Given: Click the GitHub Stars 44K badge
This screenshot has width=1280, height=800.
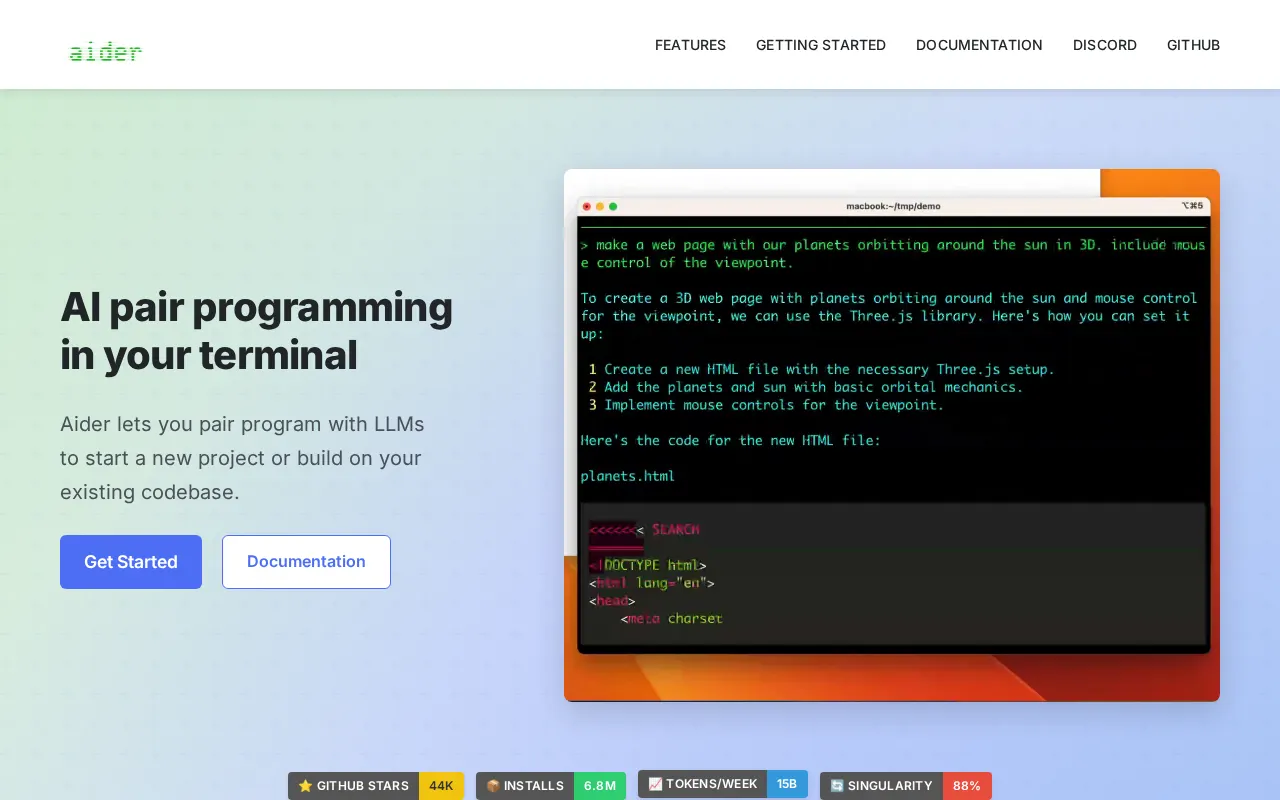Looking at the screenshot, I should (376, 786).
